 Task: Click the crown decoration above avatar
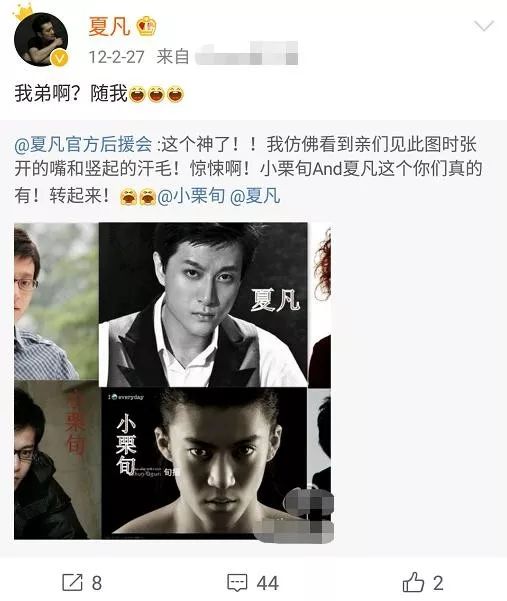pyautogui.click(x=23, y=13)
